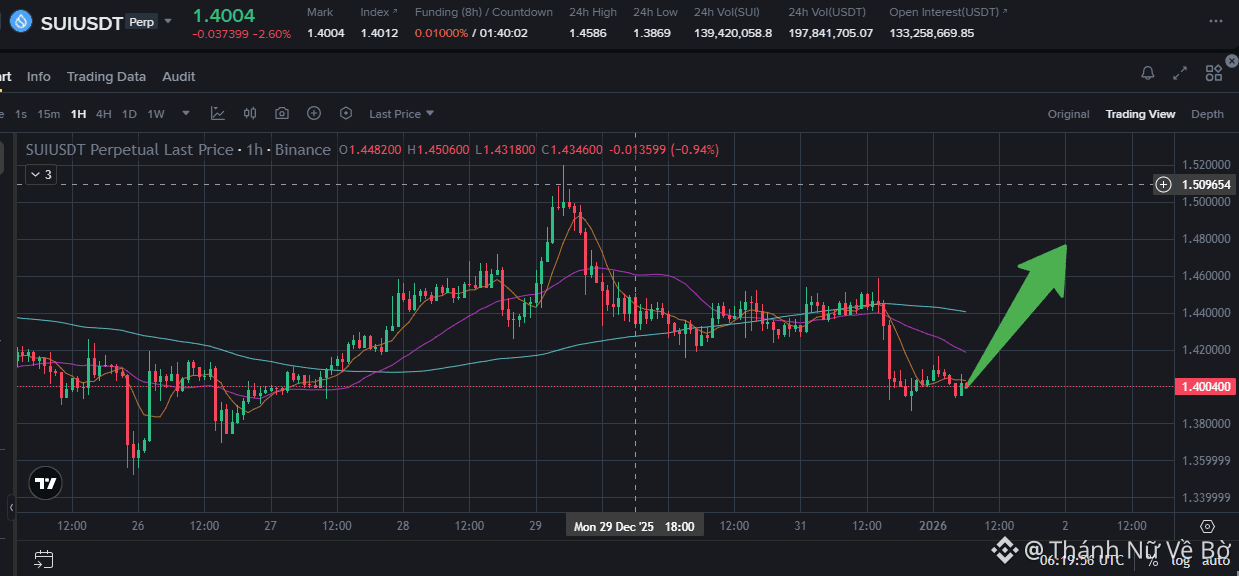1239x576 pixels.
Task: Click the 06:19:56 UTC timezone clock
Action: coord(1080,561)
